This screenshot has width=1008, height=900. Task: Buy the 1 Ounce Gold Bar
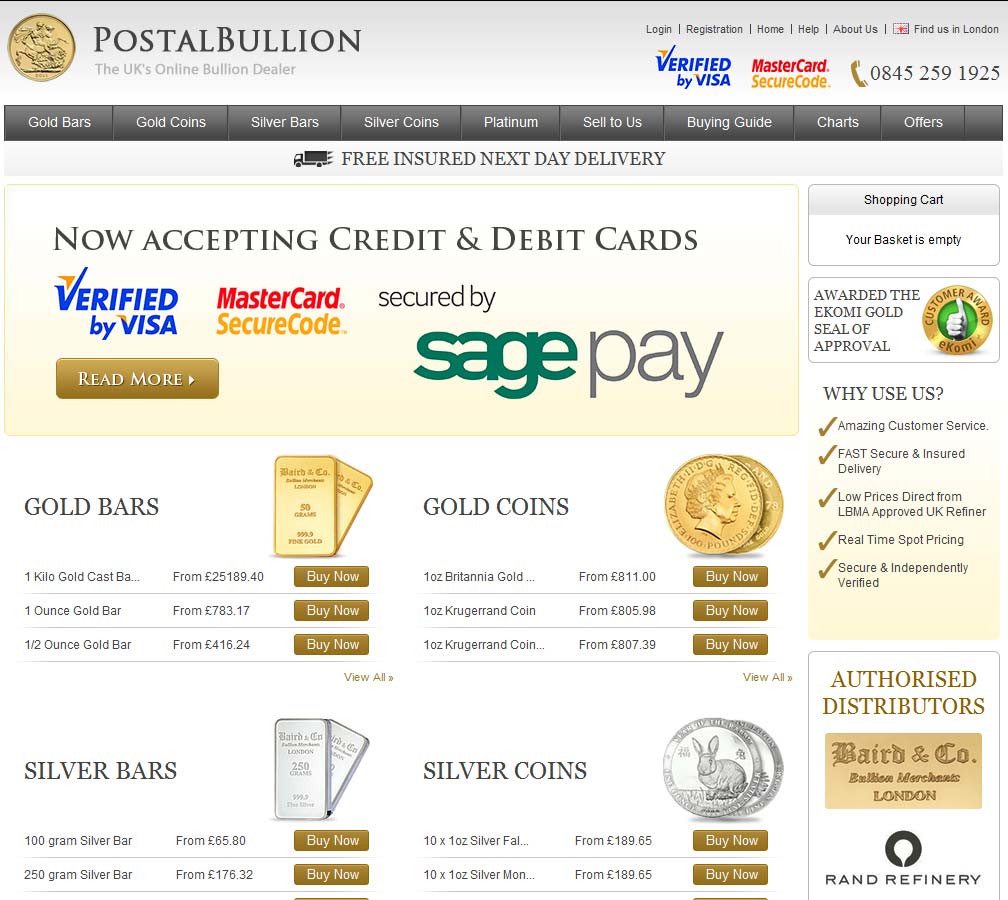click(x=332, y=610)
